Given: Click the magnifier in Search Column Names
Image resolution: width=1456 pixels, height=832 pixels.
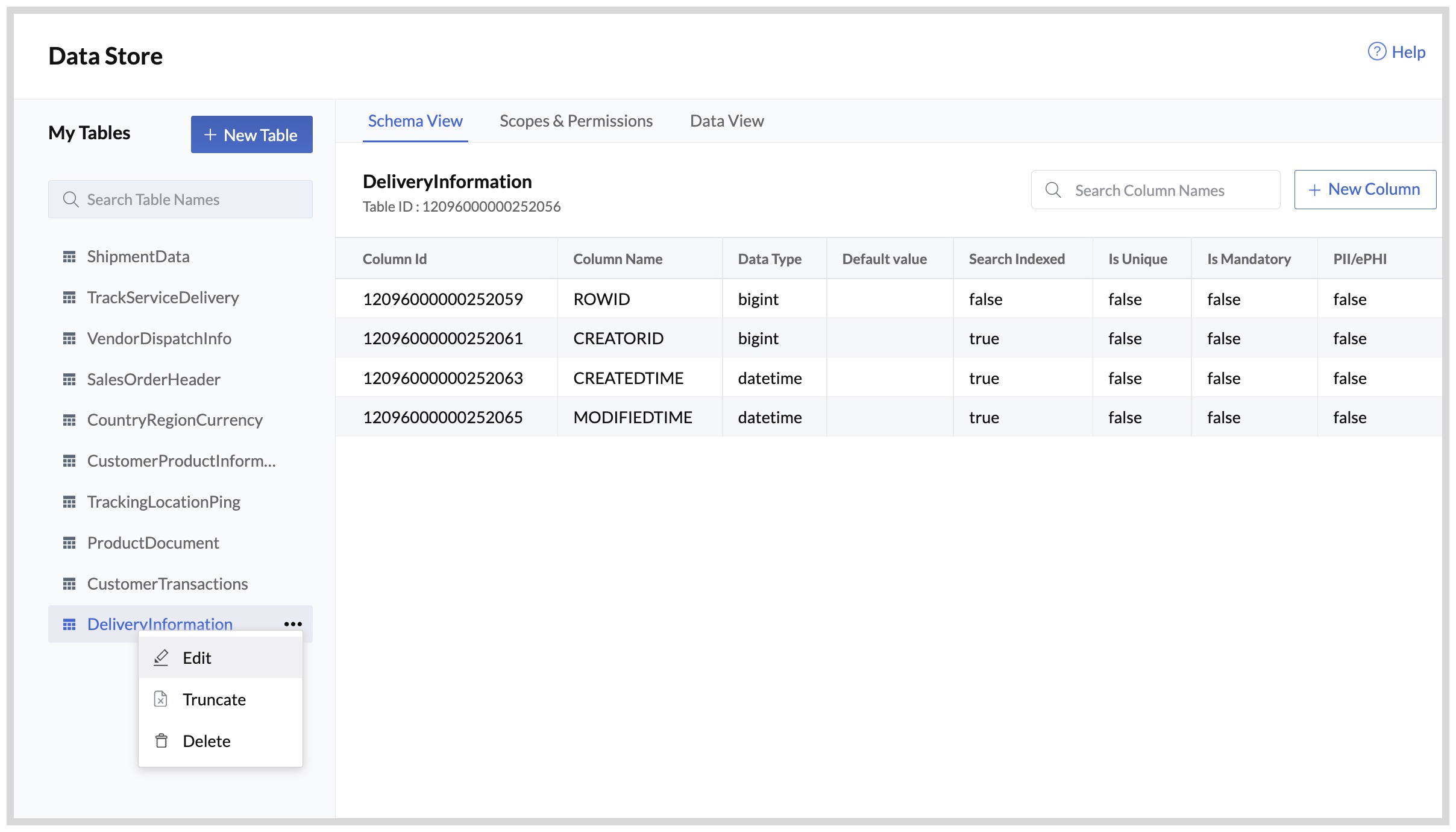Looking at the screenshot, I should [x=1053, y=189].
